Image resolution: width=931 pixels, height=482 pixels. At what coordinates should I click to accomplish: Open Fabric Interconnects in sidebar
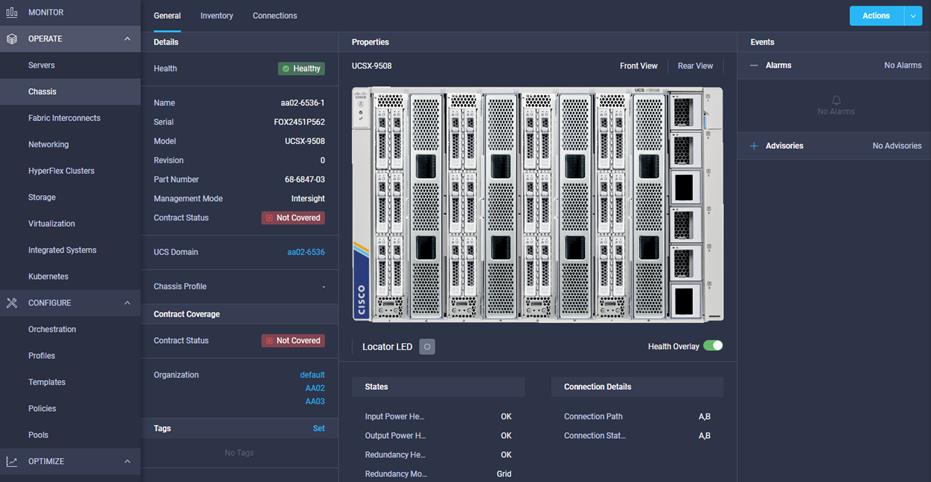click(x=70, y=118)
